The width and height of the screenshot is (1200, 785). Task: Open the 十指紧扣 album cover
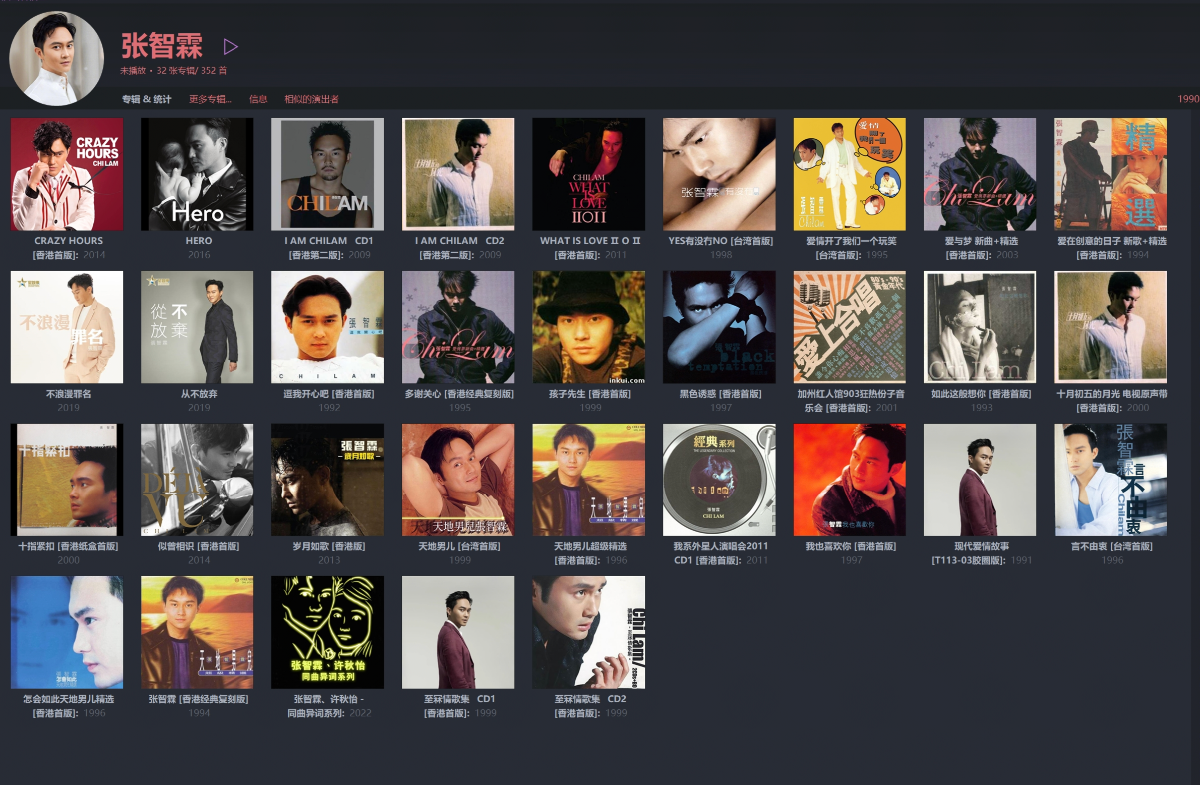[x=67, y=480]
